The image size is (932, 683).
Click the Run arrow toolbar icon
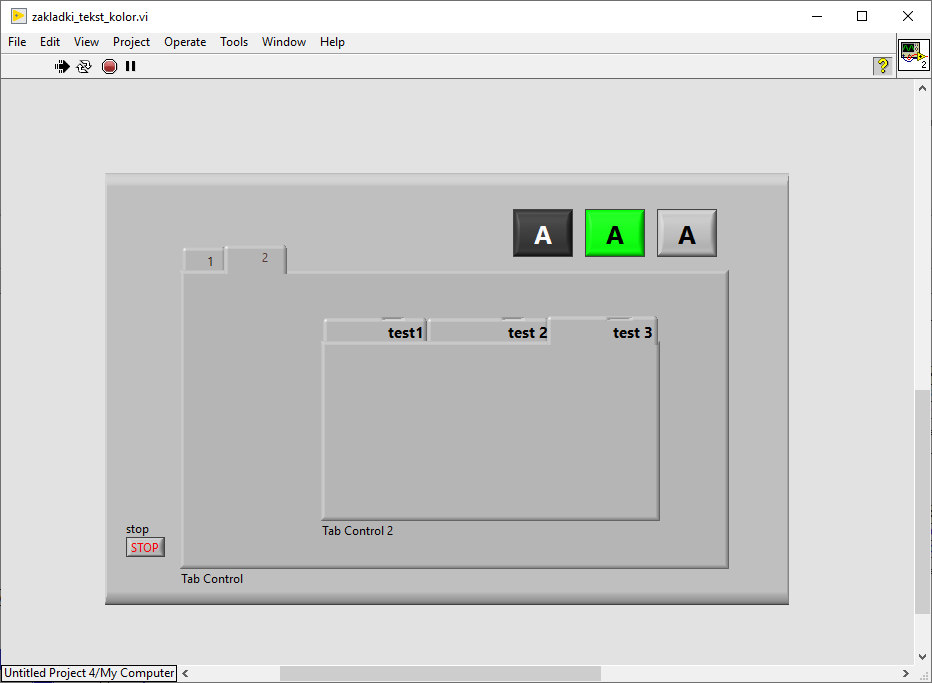coord(62,67)
